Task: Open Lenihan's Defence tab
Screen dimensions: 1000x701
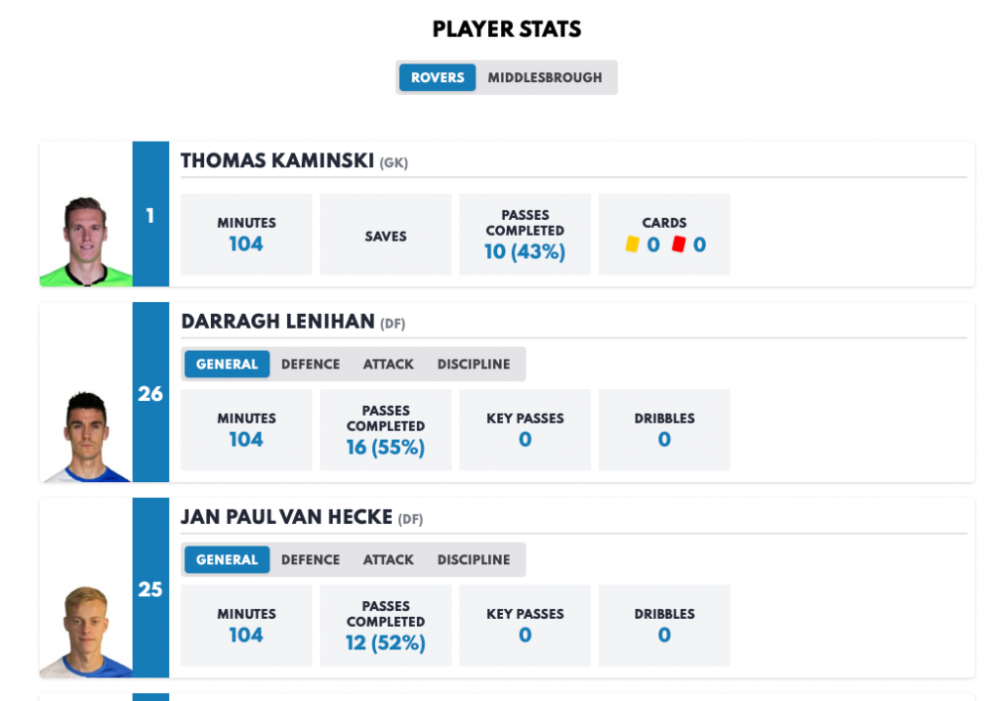Action: click(310, 364)
